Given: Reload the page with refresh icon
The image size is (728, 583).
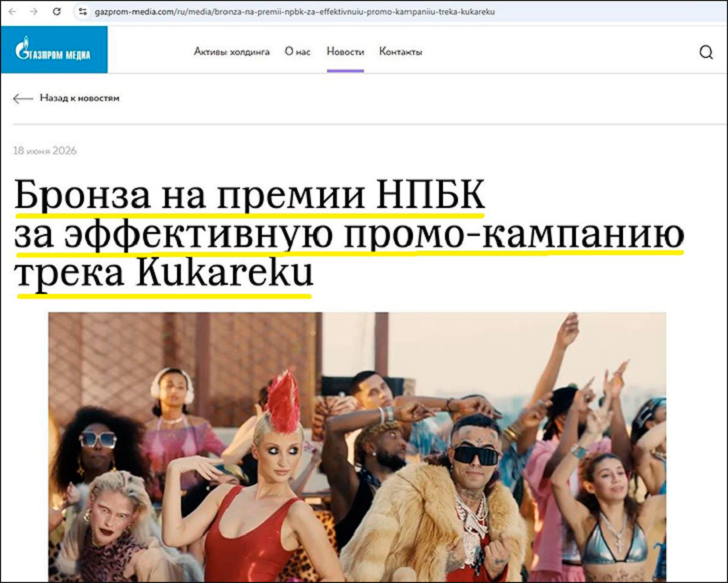Looking at the screenshot, I should pyautogui.click(x=57, y=12).
